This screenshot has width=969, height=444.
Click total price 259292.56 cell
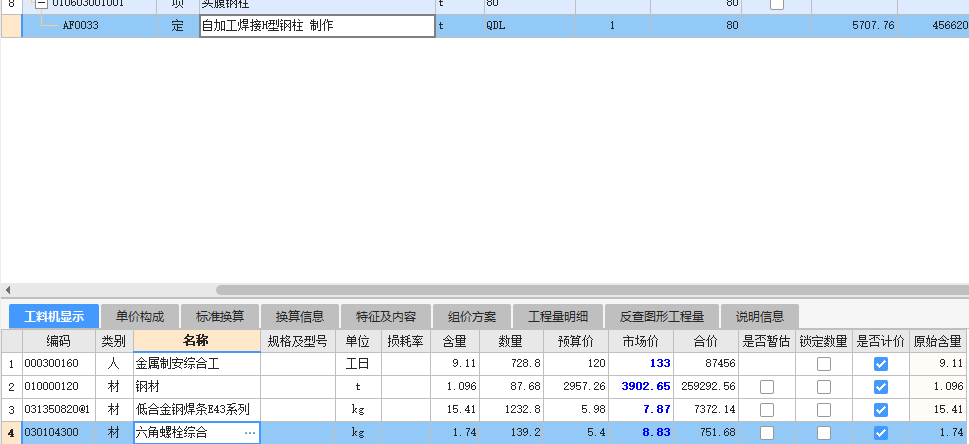(706, 387)
